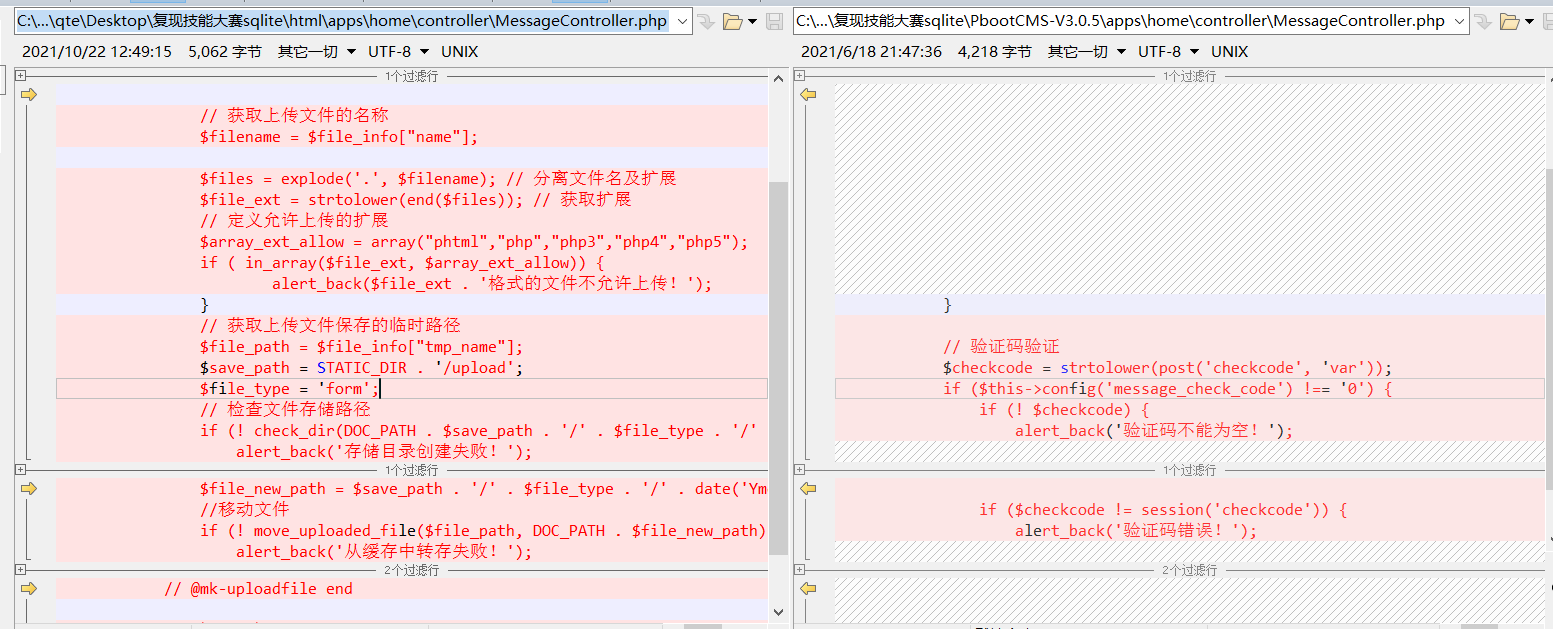The image size is (1553, 629).
Task: Click line 'if (! check_dir(DOC_PATH . $save_path'
Action: 478,431
